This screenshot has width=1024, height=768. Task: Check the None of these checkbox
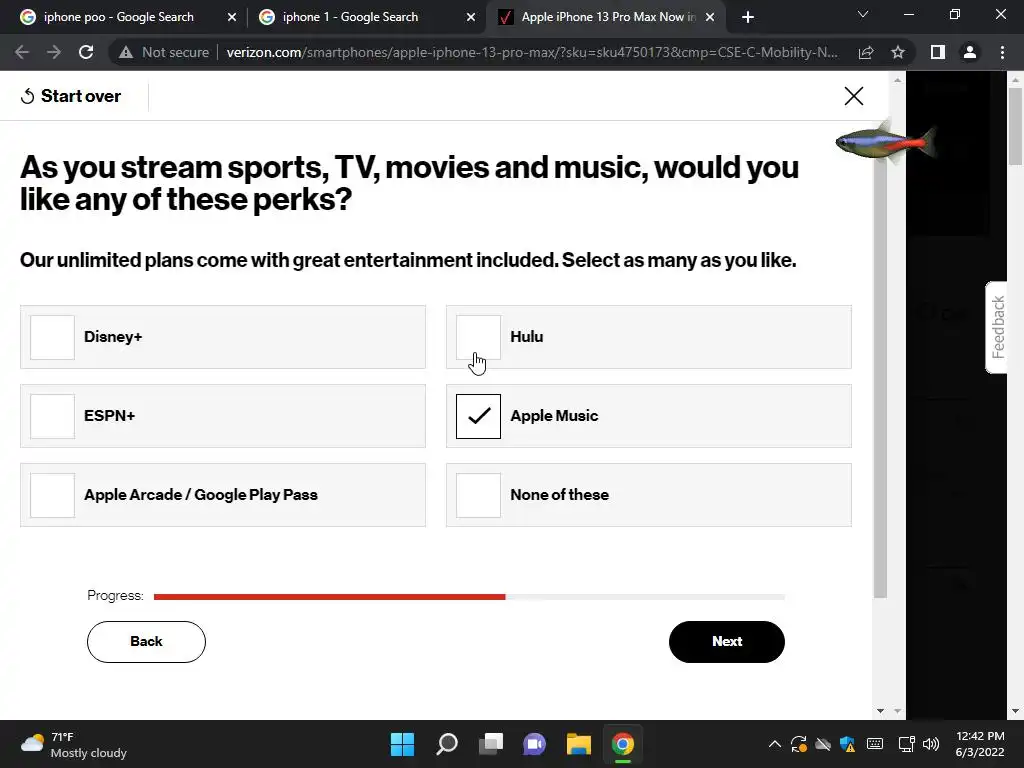click(x=478, y=495)
